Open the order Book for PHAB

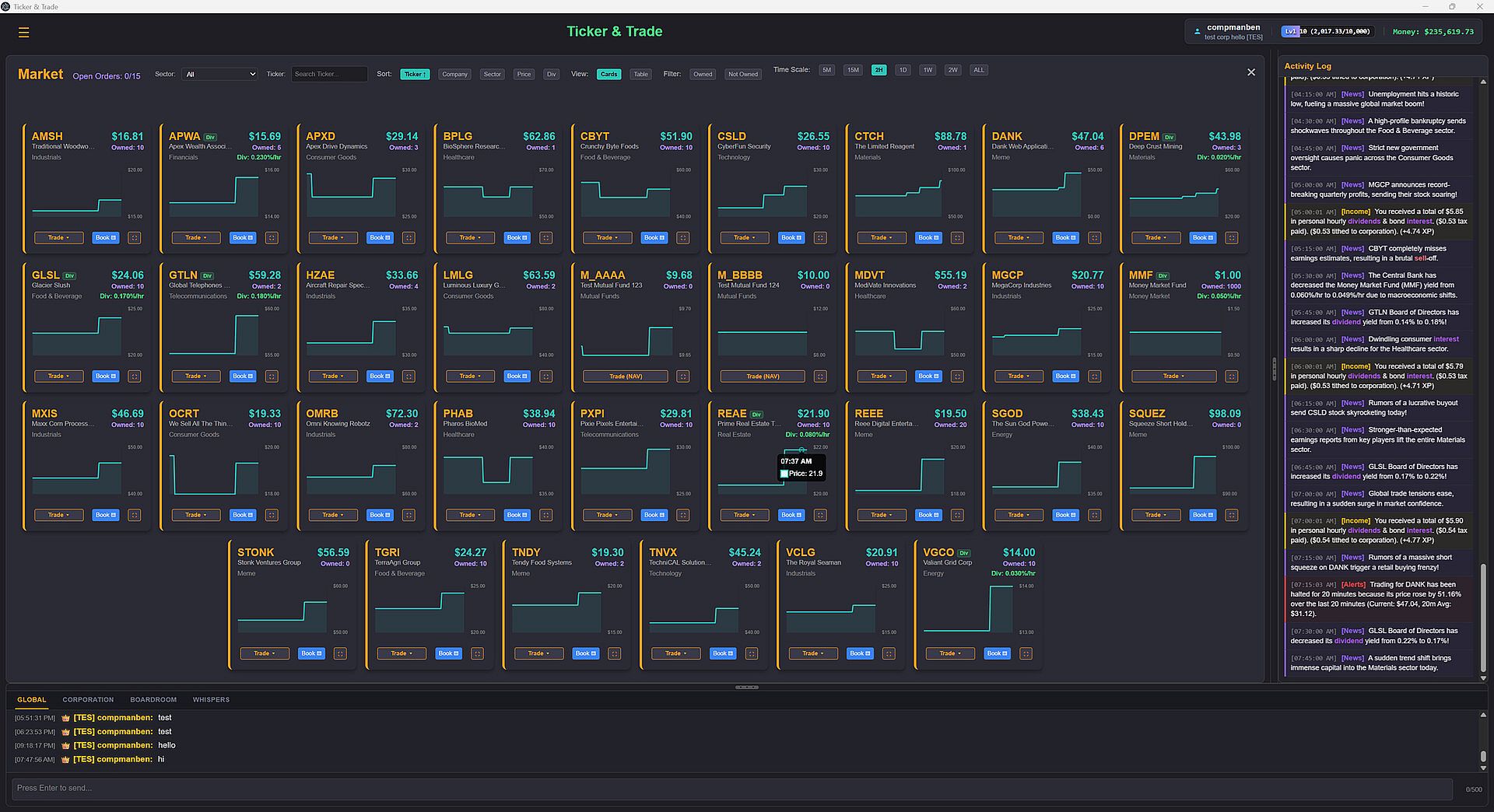pos(517,515)
